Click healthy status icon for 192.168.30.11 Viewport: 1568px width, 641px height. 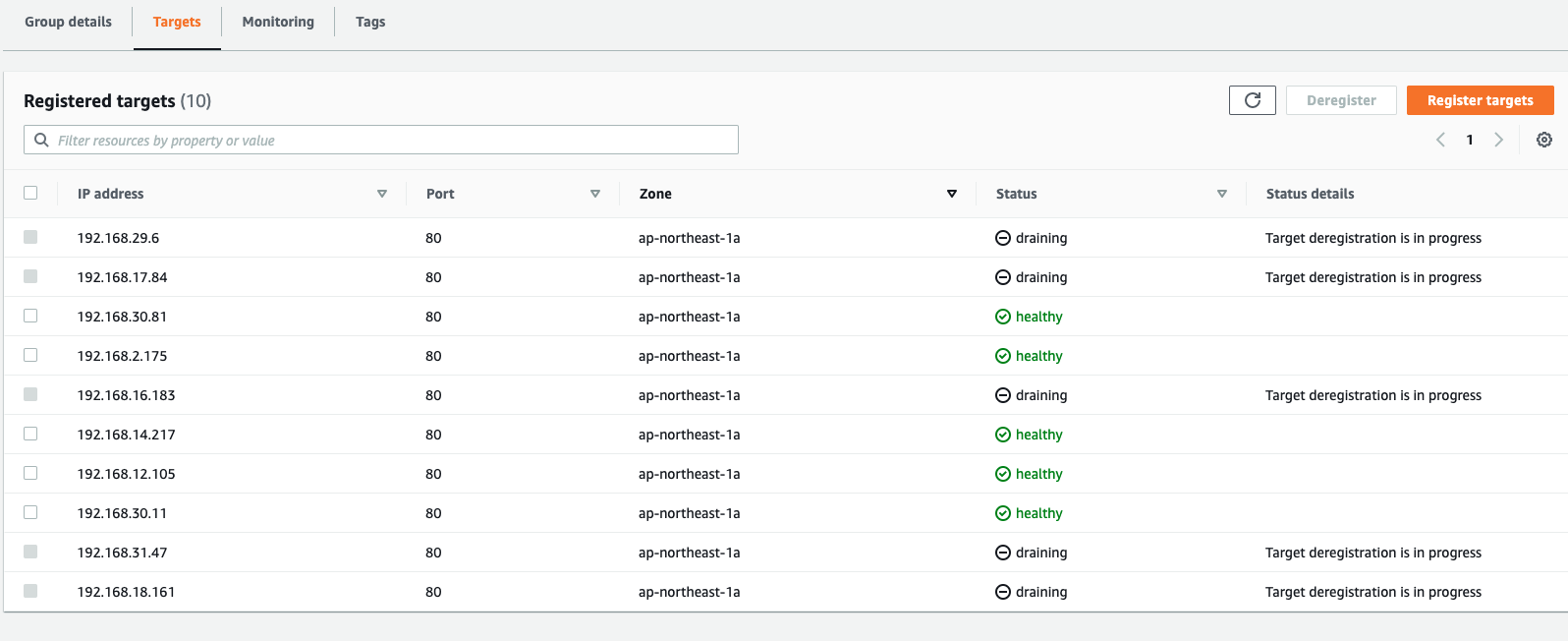[x=1003, y=513]
